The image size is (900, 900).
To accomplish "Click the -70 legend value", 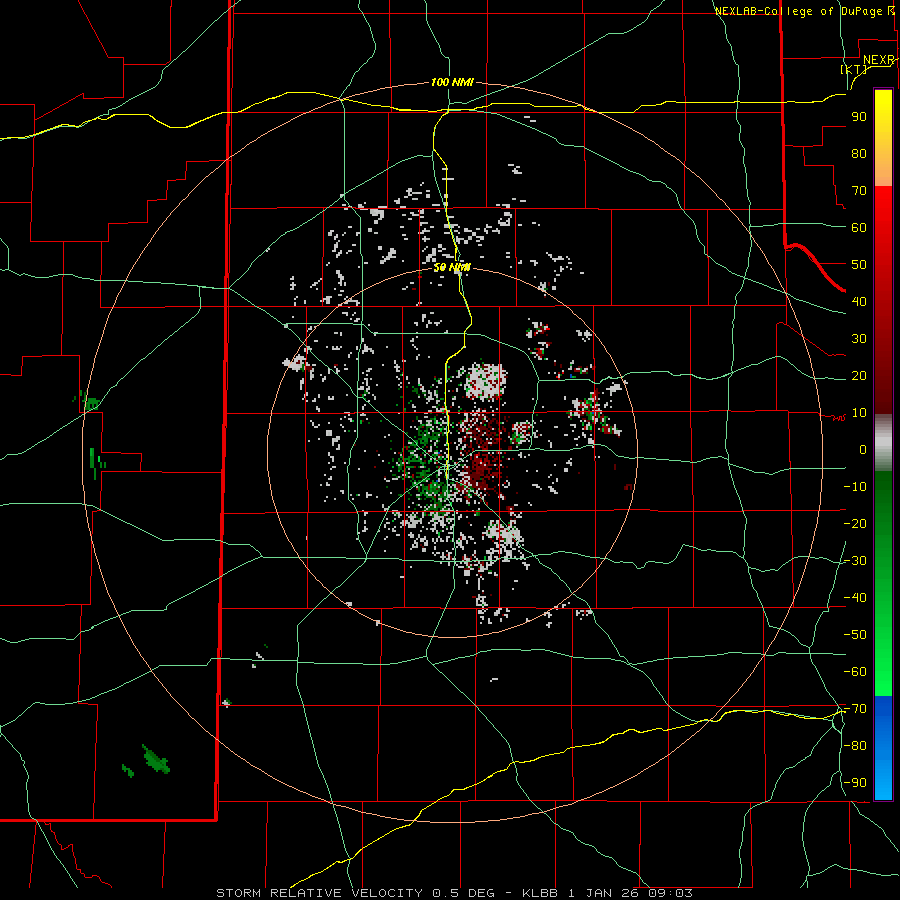I will [x=855, y=709].
